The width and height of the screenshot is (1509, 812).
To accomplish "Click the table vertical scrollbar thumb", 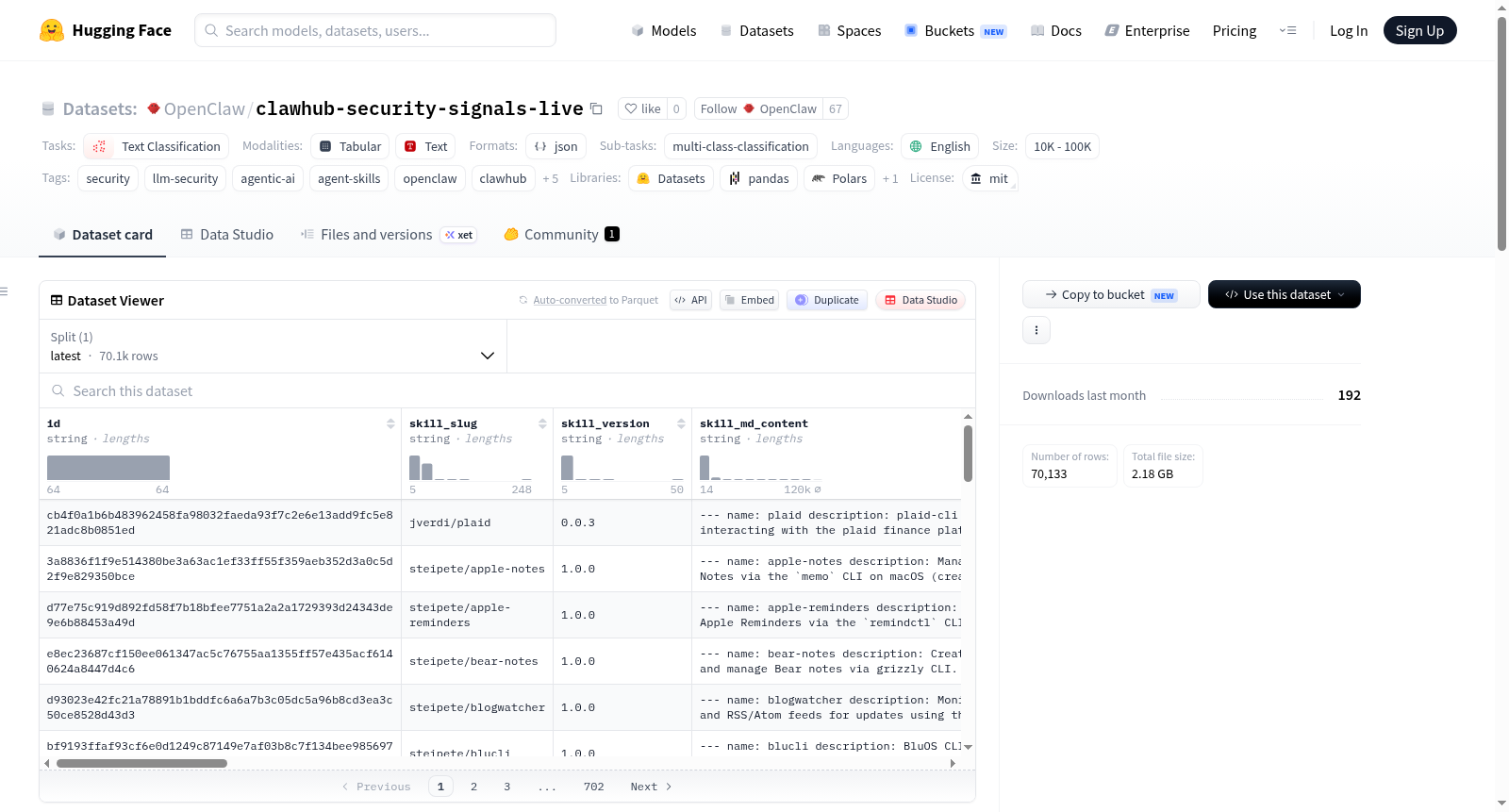I will (968, 454).
